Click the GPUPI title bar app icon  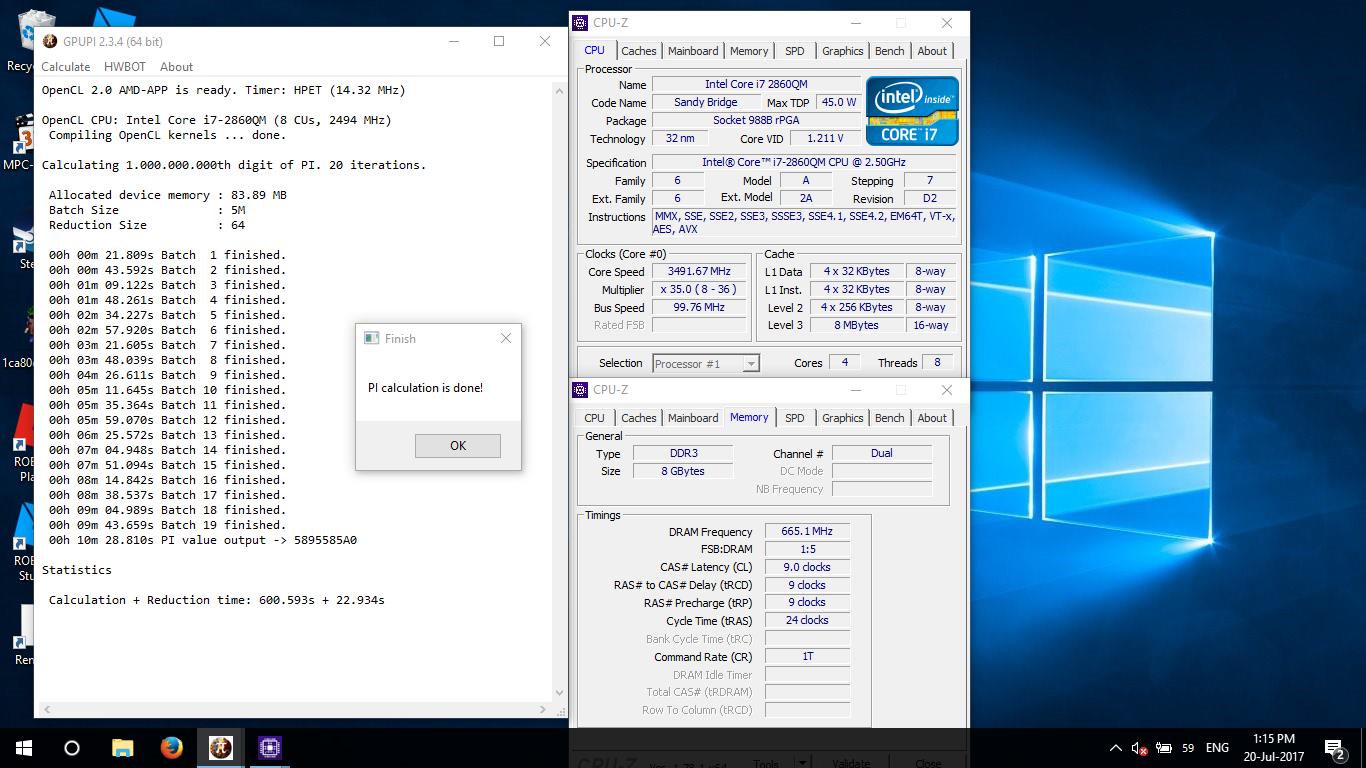point(50,42)
